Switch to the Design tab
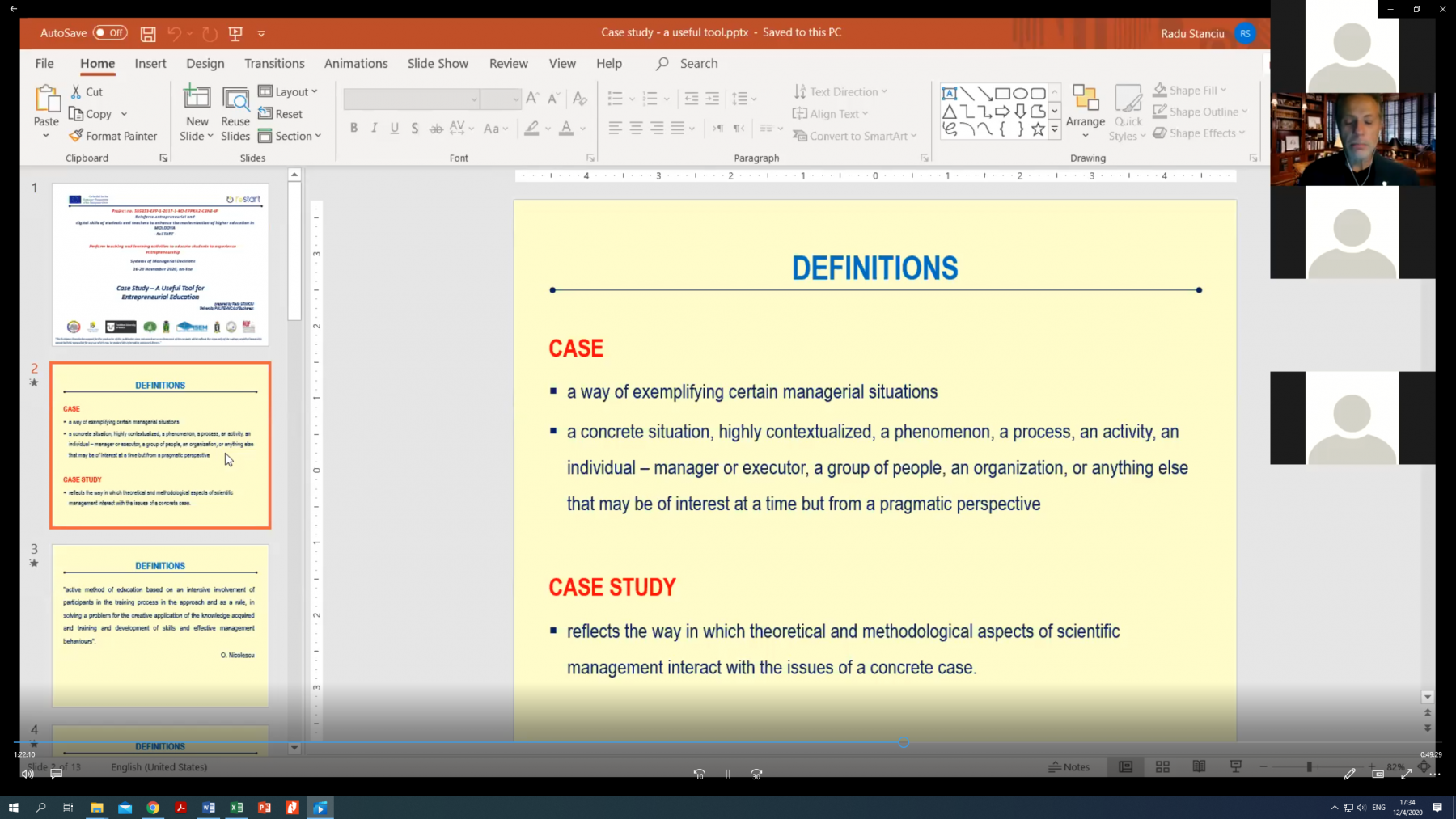This screenshot has width=1456, height=819. [205, 63]
